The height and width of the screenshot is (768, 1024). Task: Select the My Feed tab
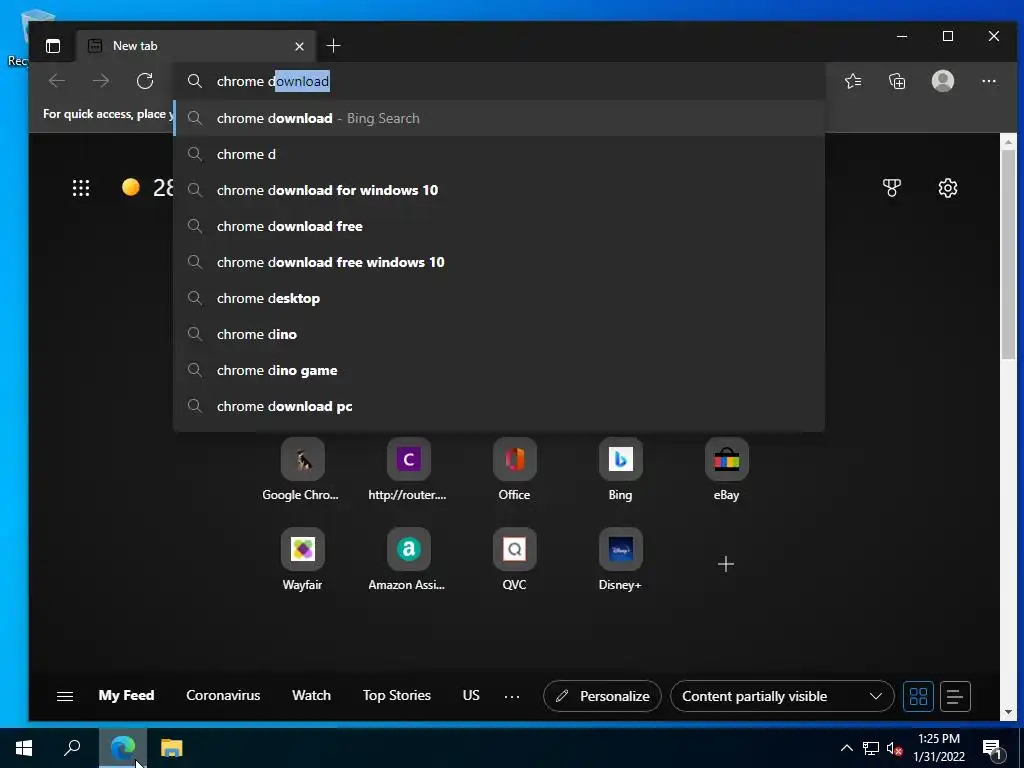[x=126, y=696]
